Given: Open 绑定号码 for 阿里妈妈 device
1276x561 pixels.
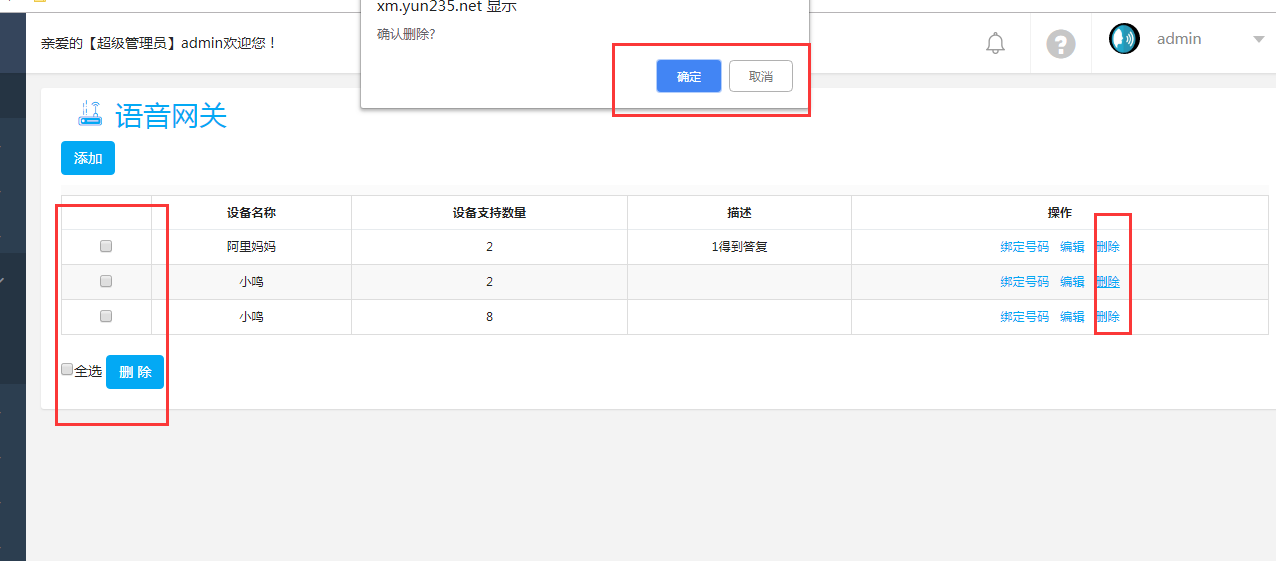Looking at the screenshot, I should coord(1024,247).
